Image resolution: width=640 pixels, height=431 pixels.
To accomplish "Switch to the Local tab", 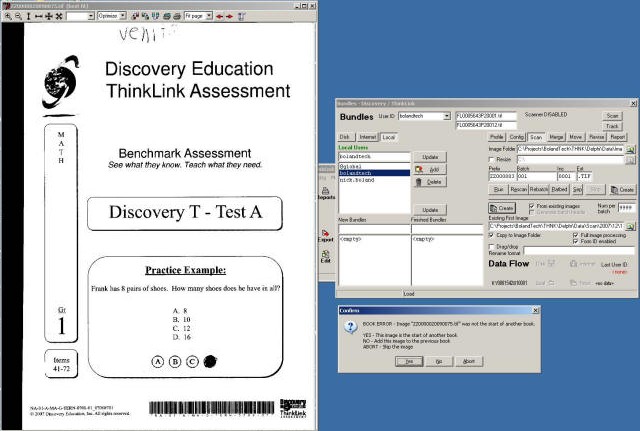I will tap(389, 137).
